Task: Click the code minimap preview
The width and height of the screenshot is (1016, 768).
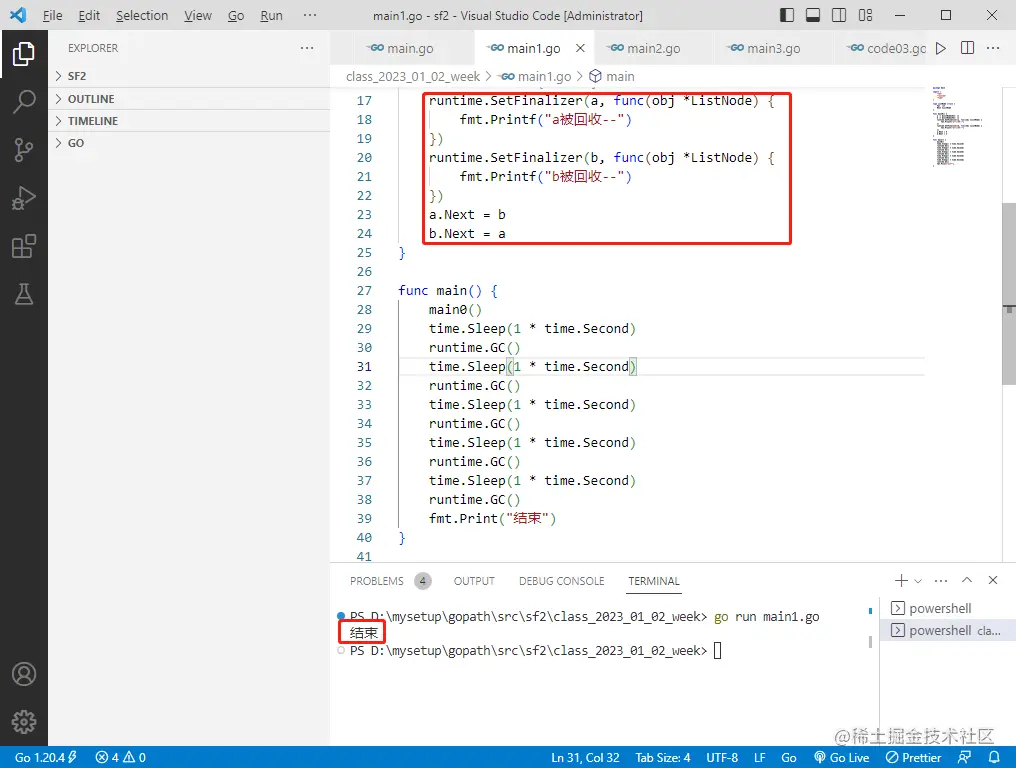Action: pyautogui.click(x=956, y=126)
